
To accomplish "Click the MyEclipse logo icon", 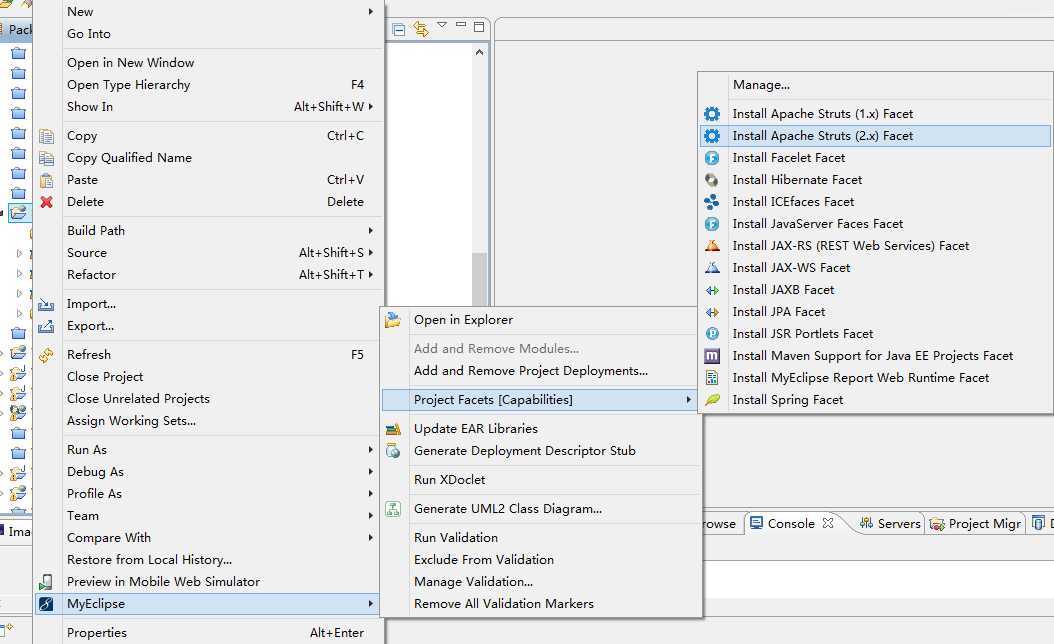I will 46,604.
